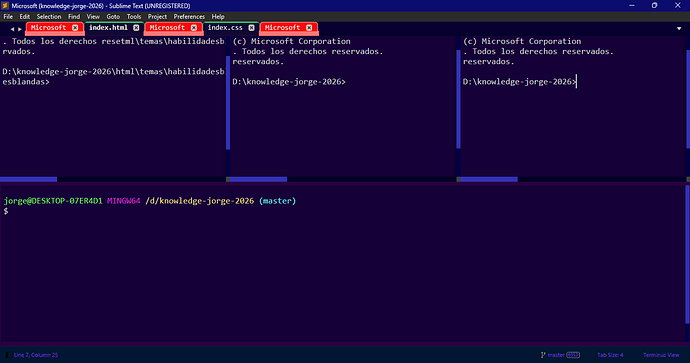The image size is (690, 363).
Task: Switch to the index.css tab
Action: pos(225,28)
